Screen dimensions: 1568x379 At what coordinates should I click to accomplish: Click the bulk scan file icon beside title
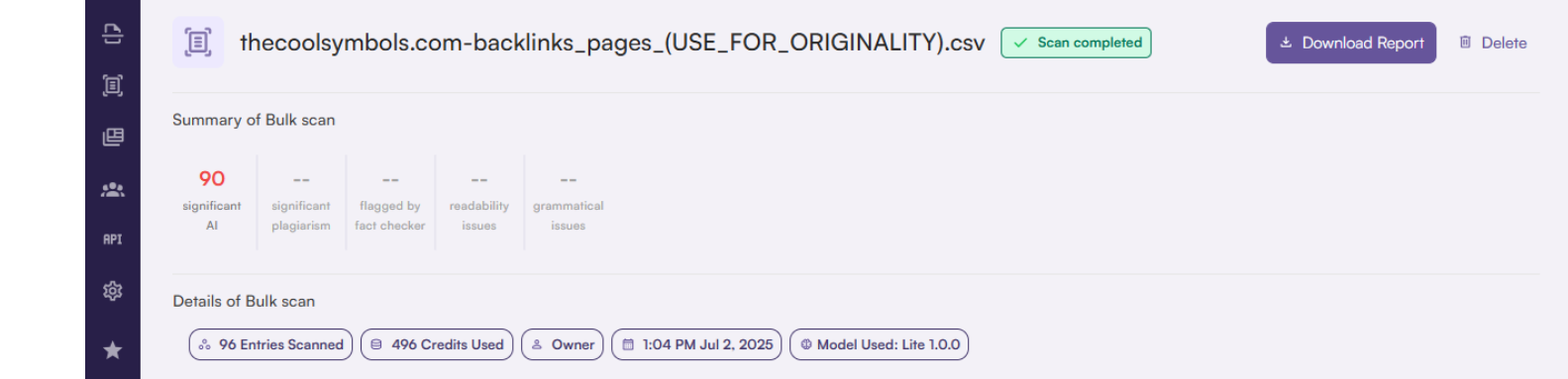198,43
